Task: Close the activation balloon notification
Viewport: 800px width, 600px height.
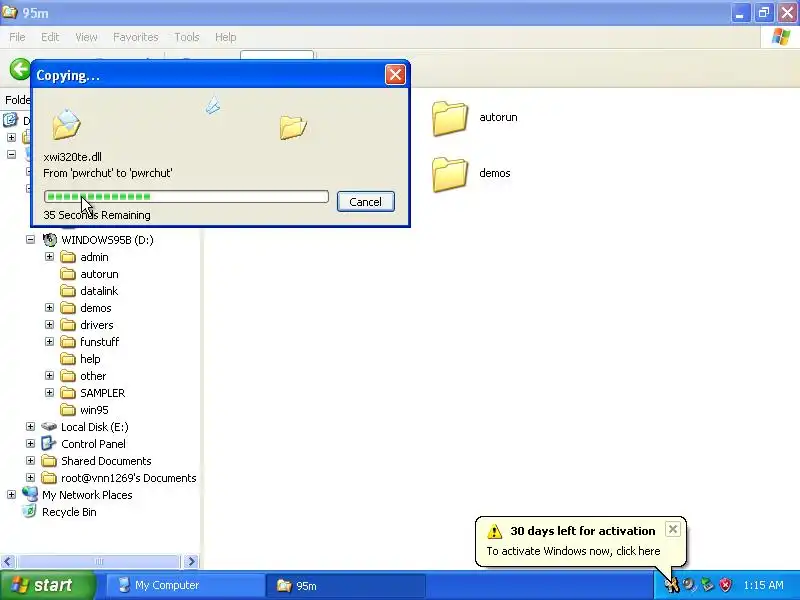Action: point(673,530)
